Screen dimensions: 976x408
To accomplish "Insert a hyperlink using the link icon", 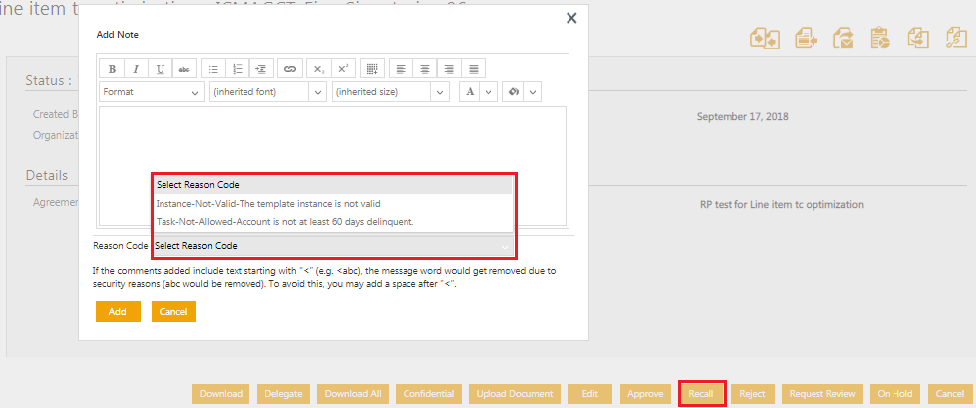I will pyautogui.click(x=290, y=69).
